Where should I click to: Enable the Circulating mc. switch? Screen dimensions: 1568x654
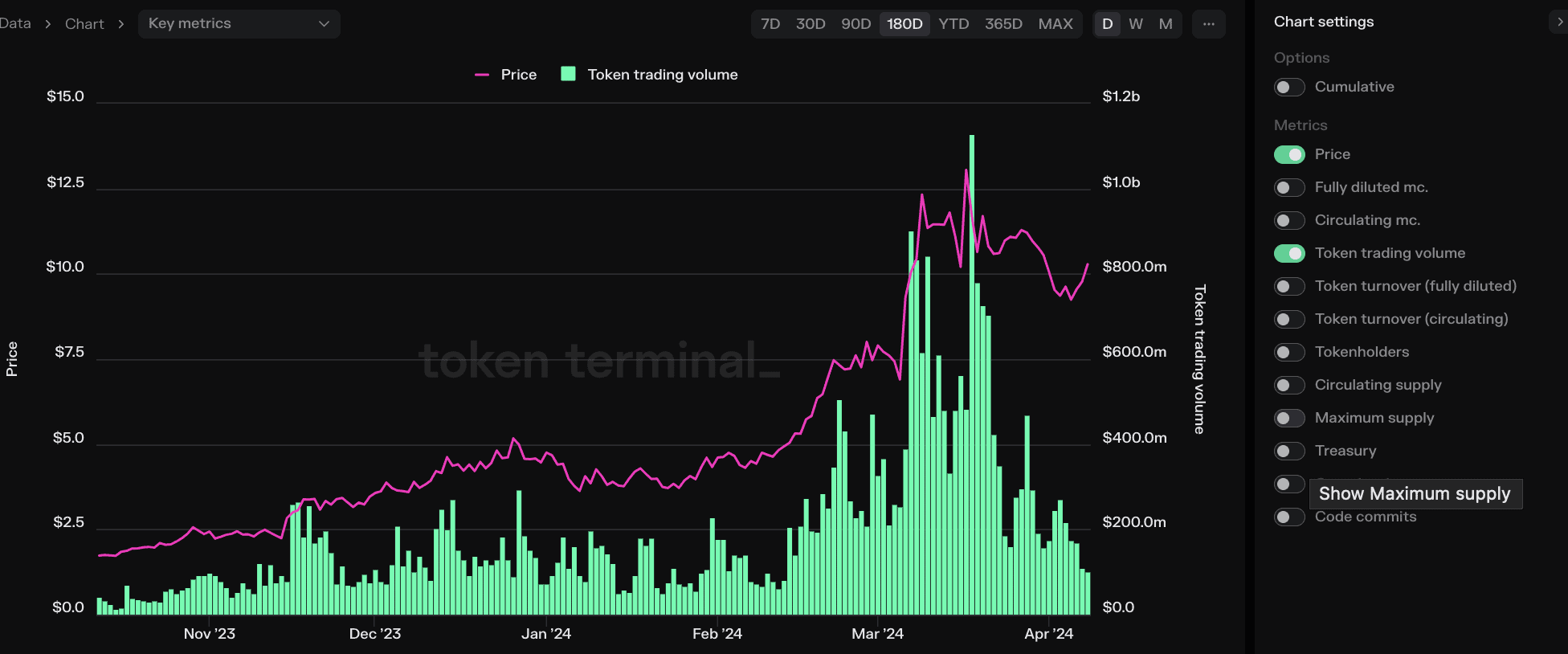(1289, 220)
